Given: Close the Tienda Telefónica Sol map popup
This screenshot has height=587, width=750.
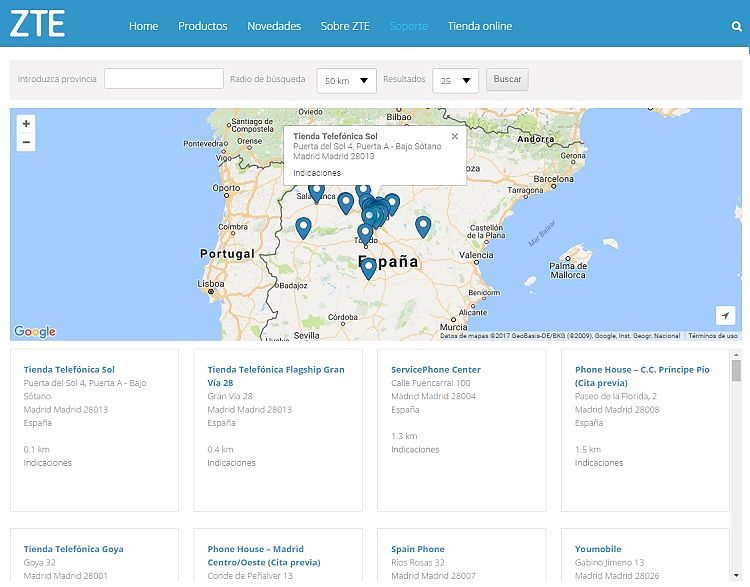Looking at the screenshot, I should 454,136.
